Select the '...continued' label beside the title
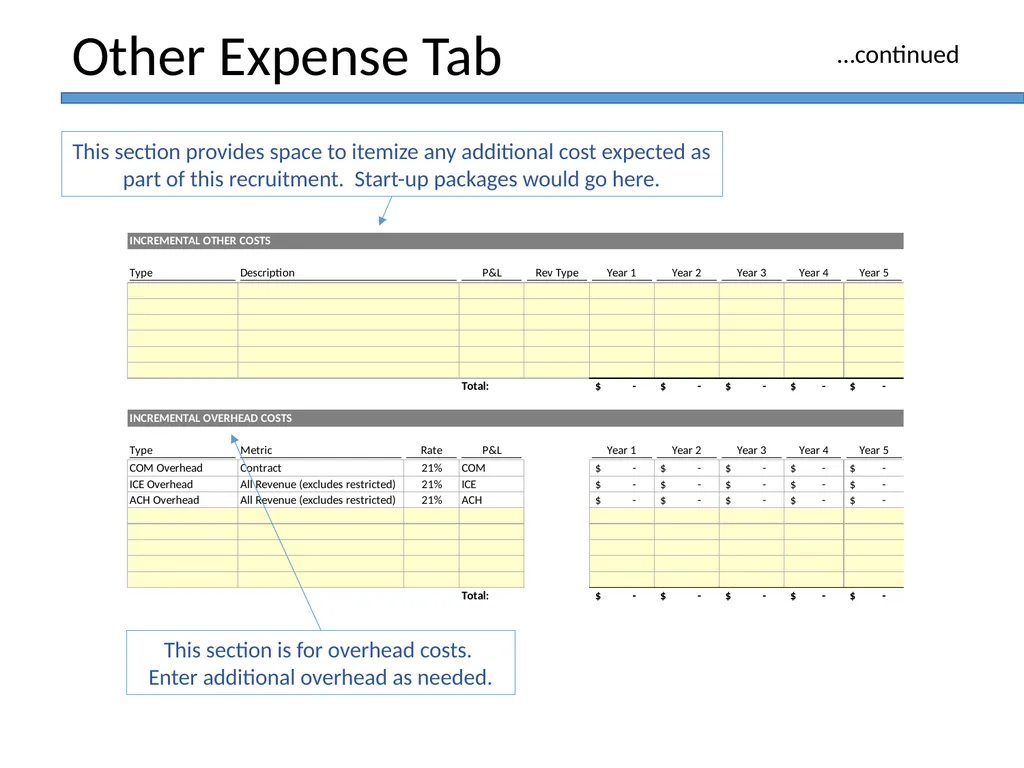This screenshot has height=768, width=1024. click(897, 55)
